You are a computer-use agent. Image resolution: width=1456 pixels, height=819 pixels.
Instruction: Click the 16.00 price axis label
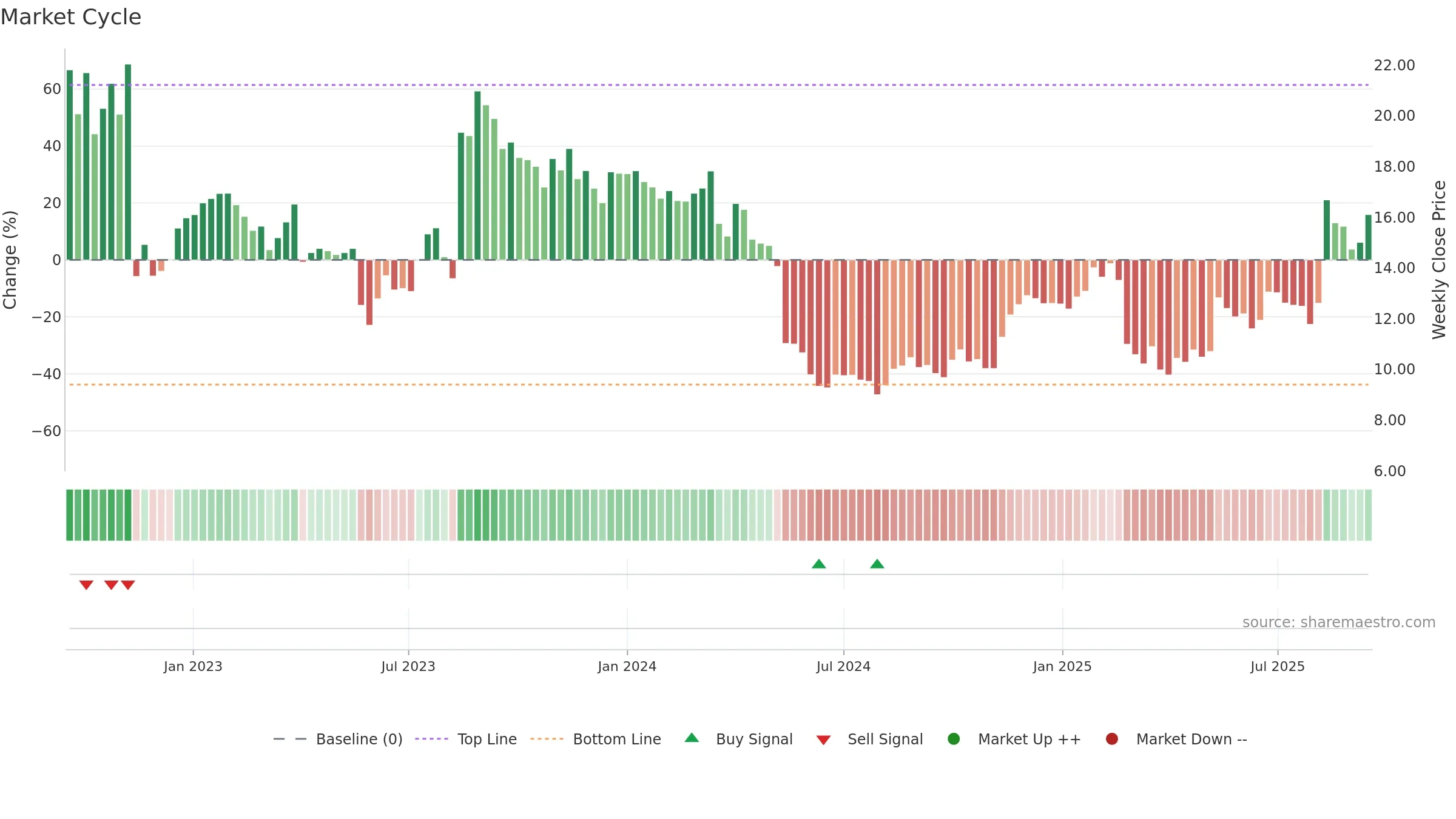point(1394,218)
